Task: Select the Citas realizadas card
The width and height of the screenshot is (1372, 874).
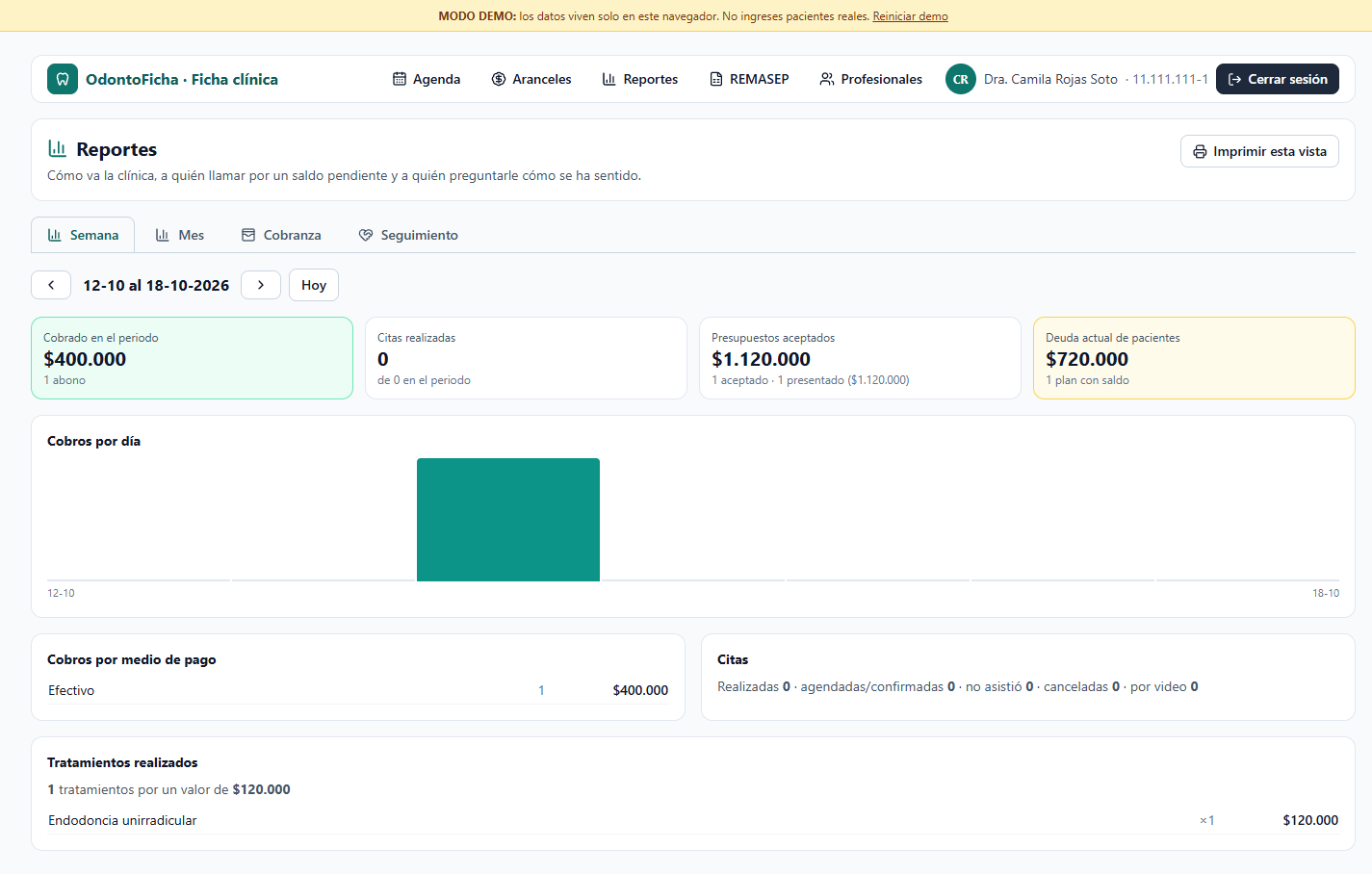Action: pos(526,358)
